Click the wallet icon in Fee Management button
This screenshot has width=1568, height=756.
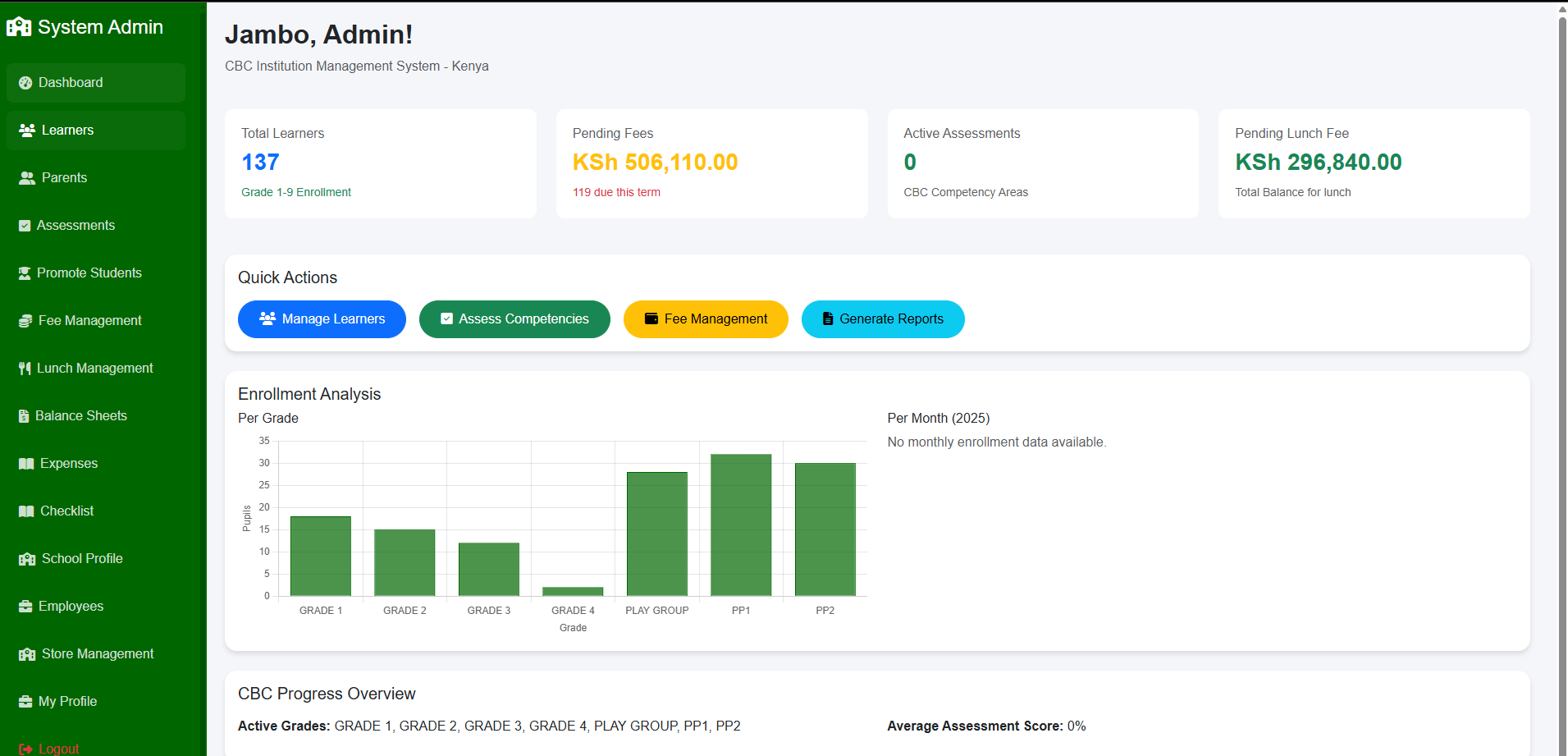[x=651, y=318]
